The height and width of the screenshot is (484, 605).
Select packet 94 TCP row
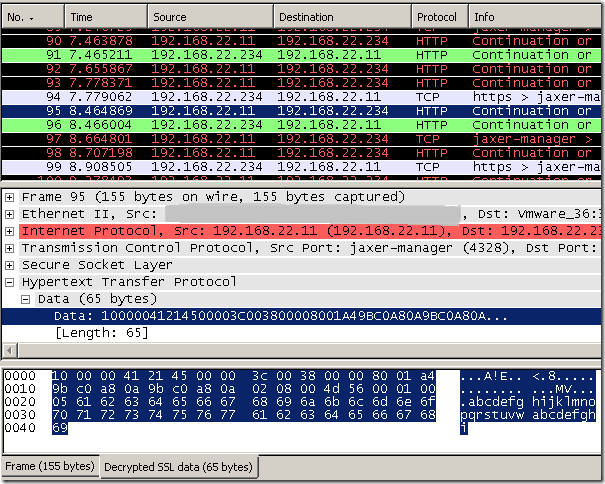(301, 97)
